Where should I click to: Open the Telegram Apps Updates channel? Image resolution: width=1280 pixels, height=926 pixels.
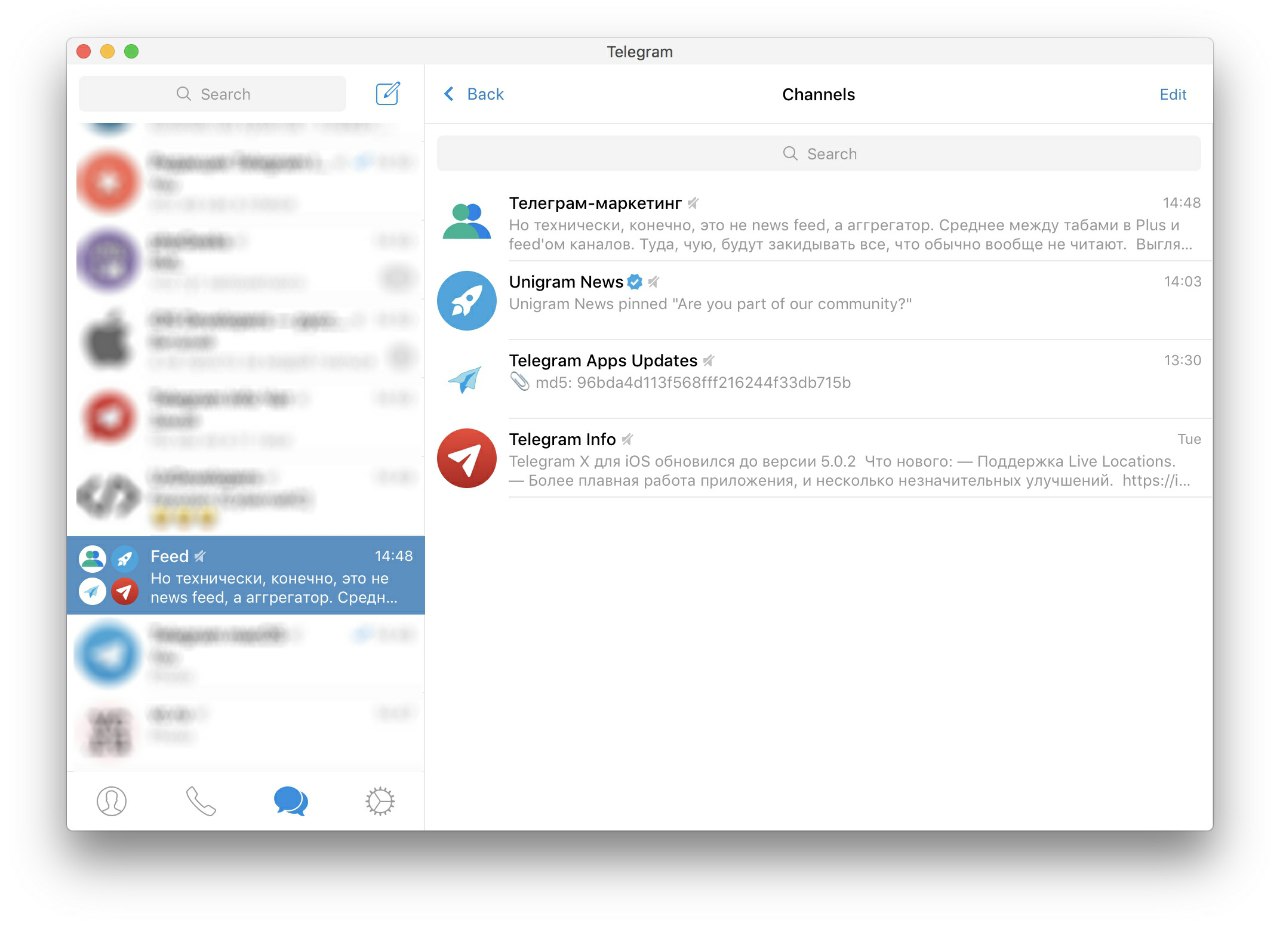819,379
